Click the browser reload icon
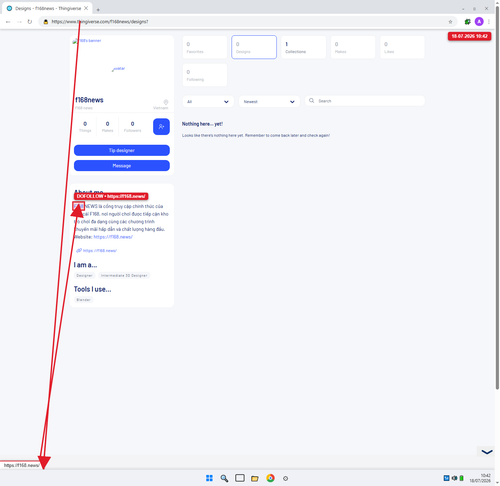The width and height of the screenshot is (500, 486). [30, 22]
